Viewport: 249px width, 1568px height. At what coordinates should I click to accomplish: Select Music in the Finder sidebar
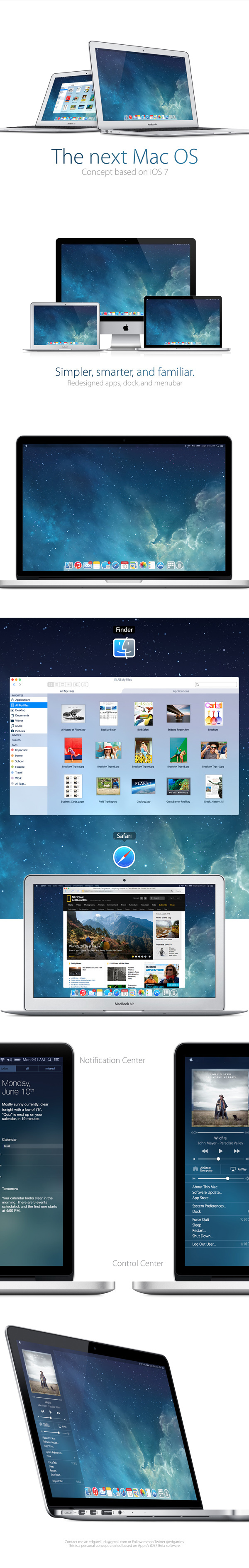29,726
